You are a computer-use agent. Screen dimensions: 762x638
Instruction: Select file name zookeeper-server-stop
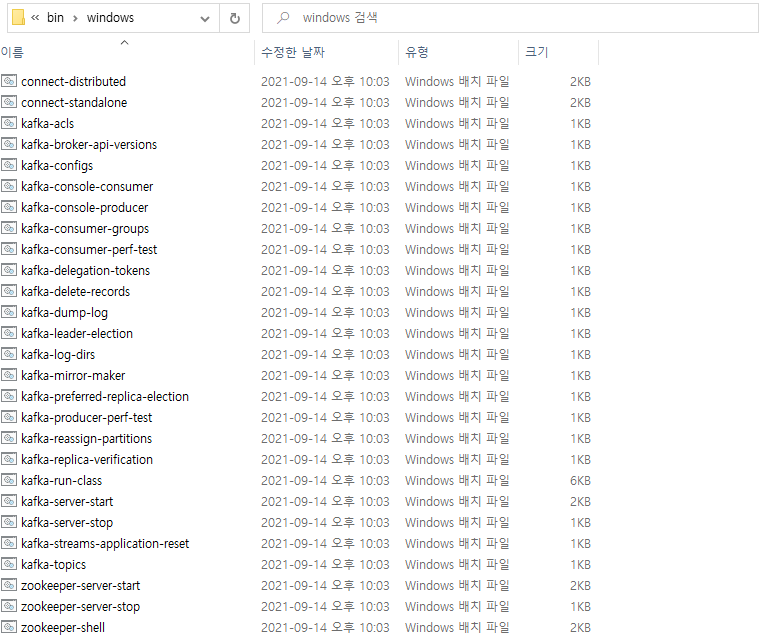click(x=80, y=606)
